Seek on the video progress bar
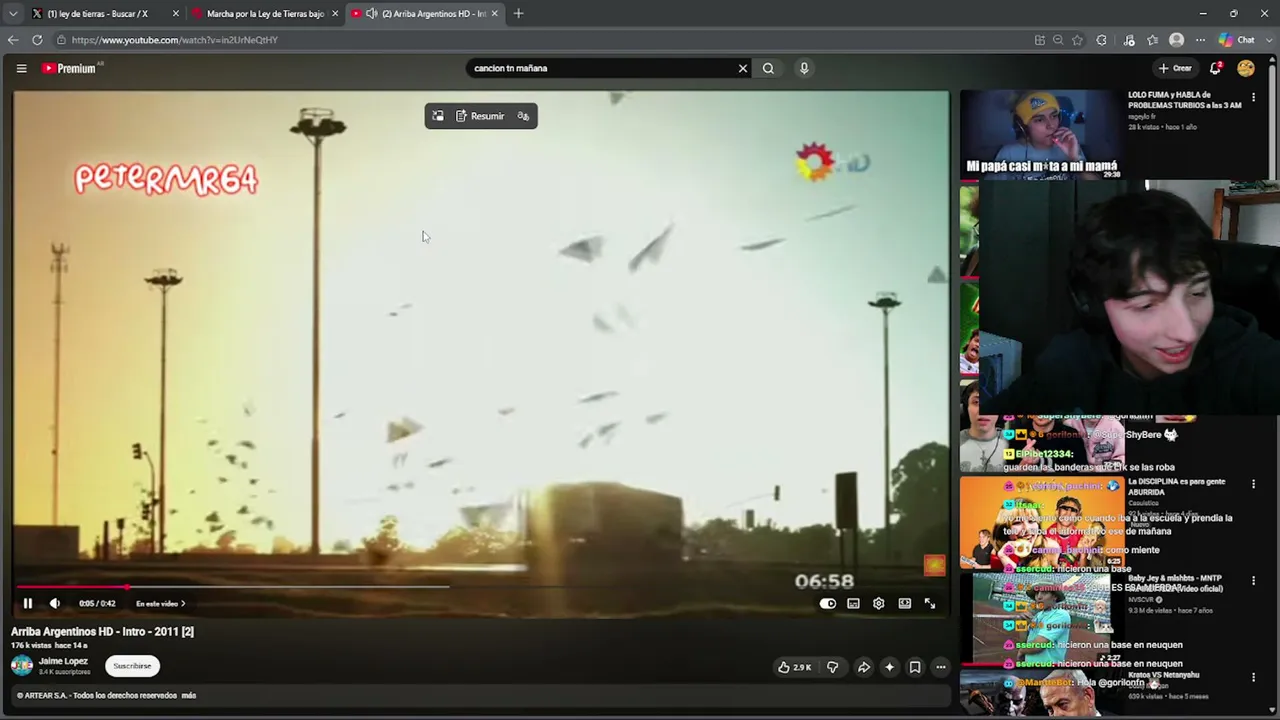This screenshot has height=720, width=1280. tap(480, 587)
